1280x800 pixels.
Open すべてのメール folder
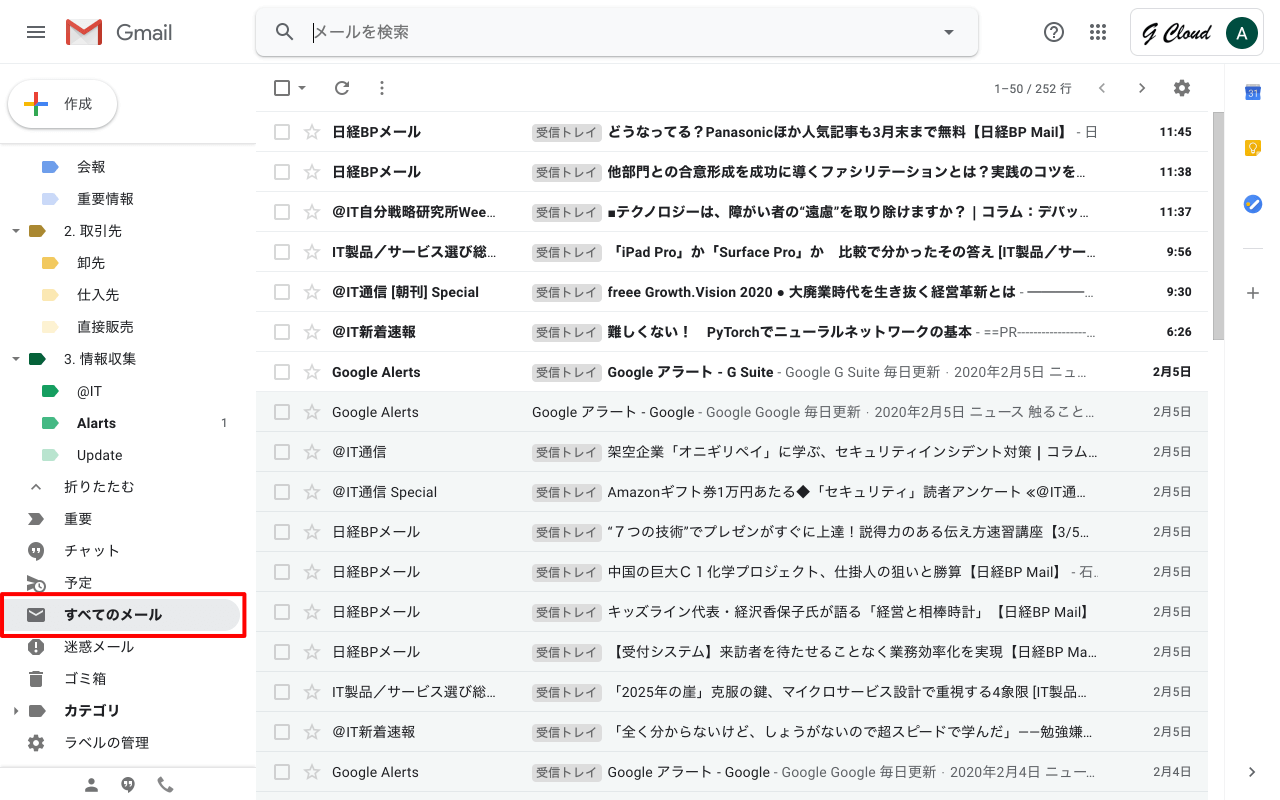(x=120, y=615)
